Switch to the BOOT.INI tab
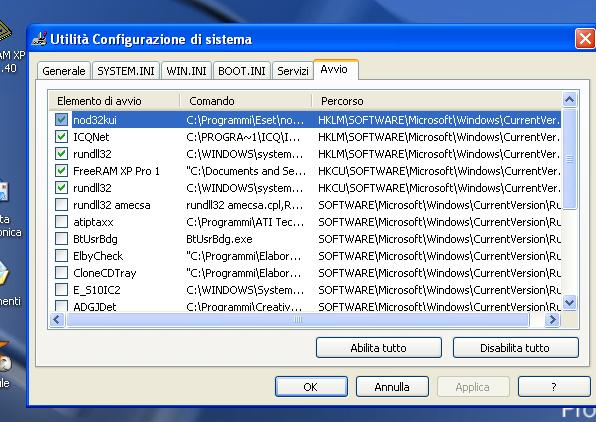Viewport: 596px width, 422px height. [x=242, y=71]
